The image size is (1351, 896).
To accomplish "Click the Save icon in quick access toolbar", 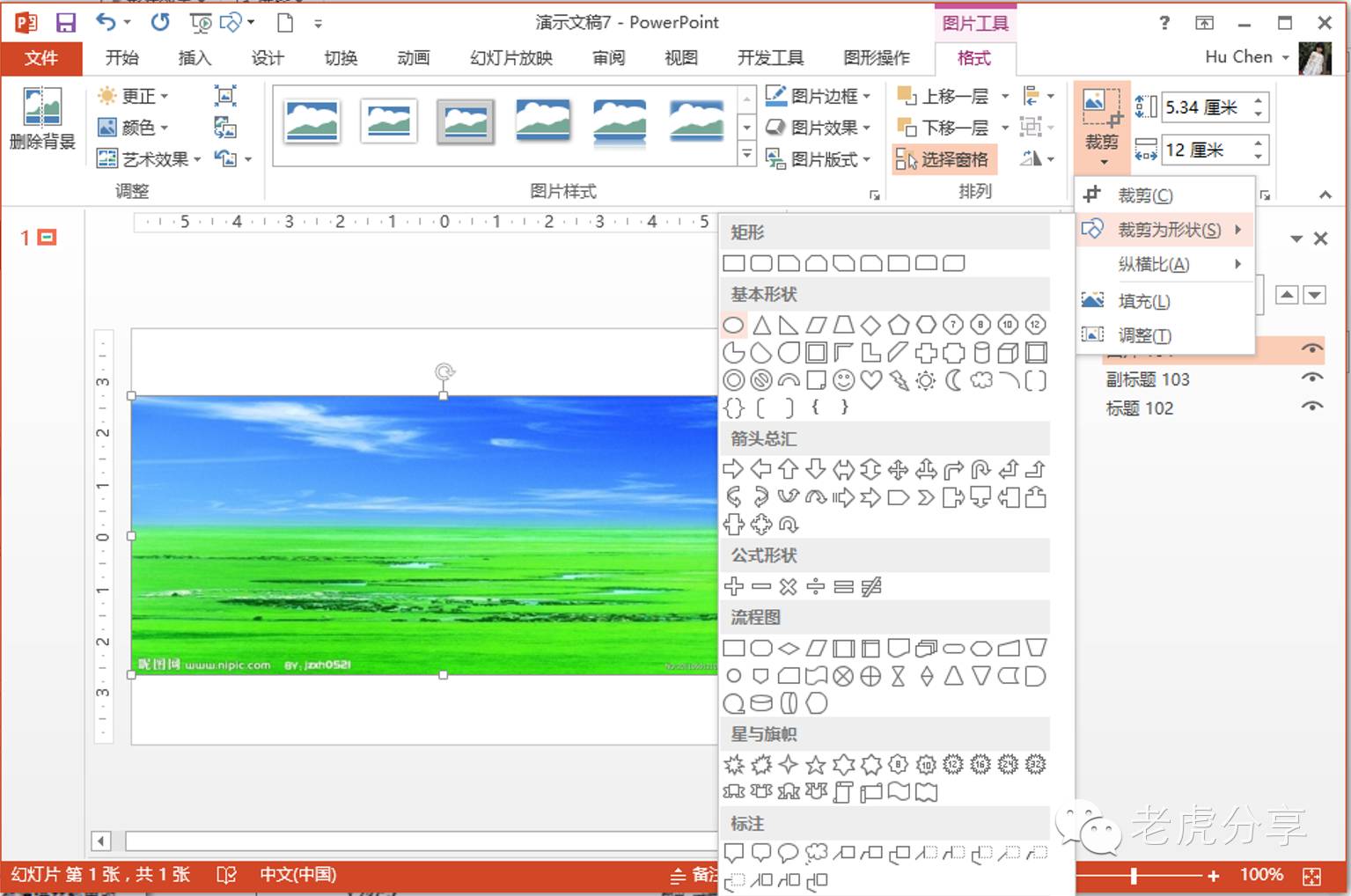I will [x=65, y=23].
